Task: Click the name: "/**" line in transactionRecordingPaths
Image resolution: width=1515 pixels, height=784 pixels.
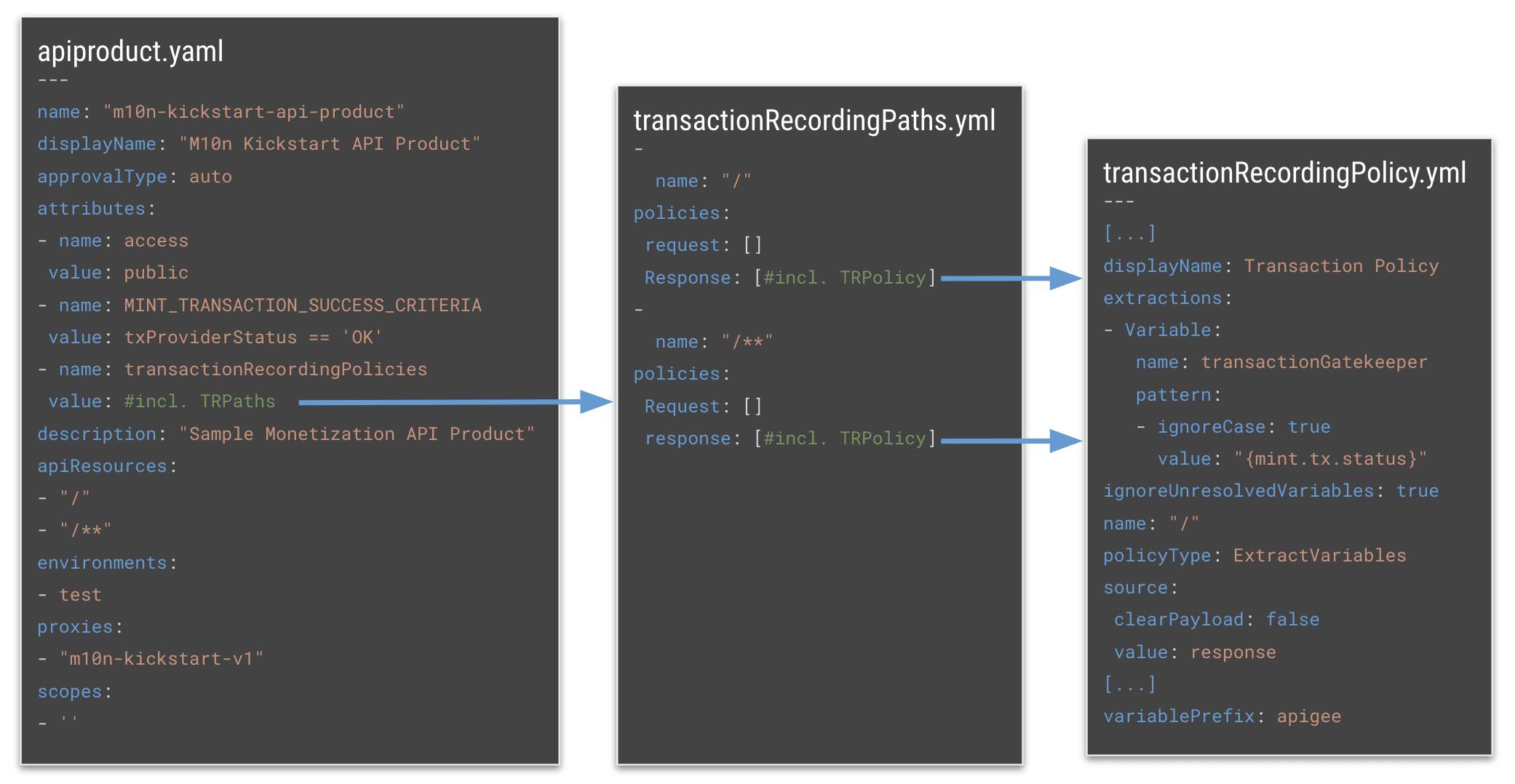Action: [x=714, y=342]
